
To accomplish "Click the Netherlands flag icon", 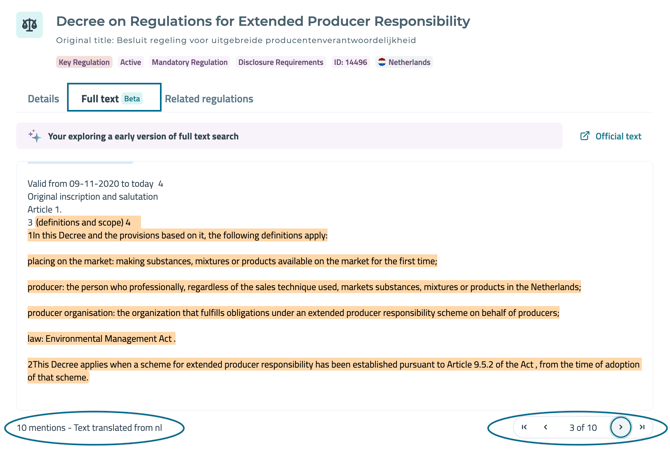I will 381,62.
